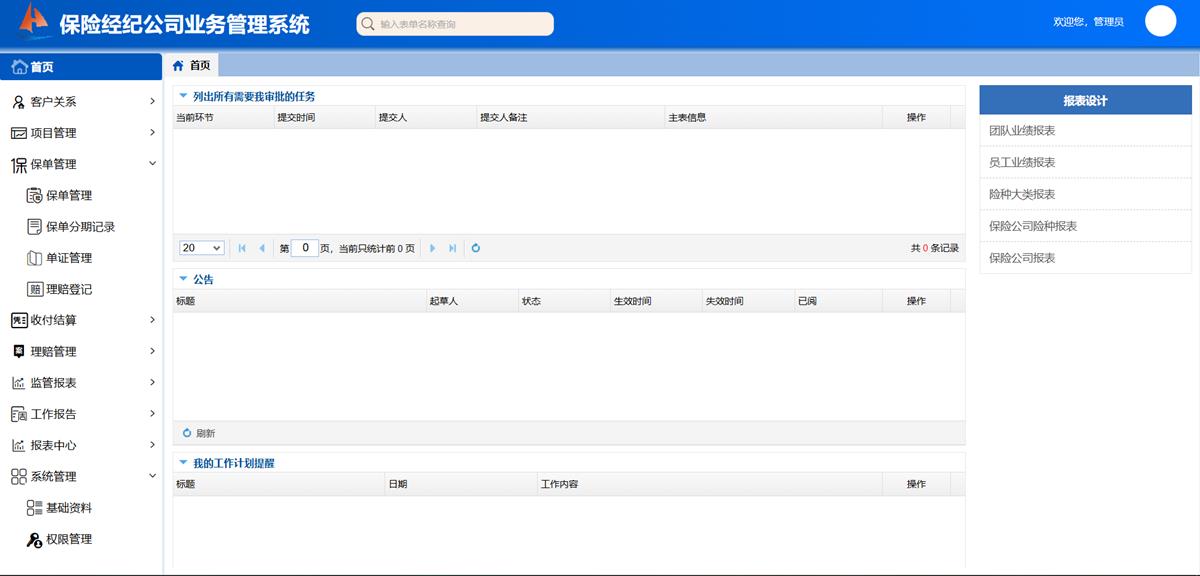This screenshot has height=576, width=1200.
Task: Go to previous page in task pager
Action: (262, 248)
